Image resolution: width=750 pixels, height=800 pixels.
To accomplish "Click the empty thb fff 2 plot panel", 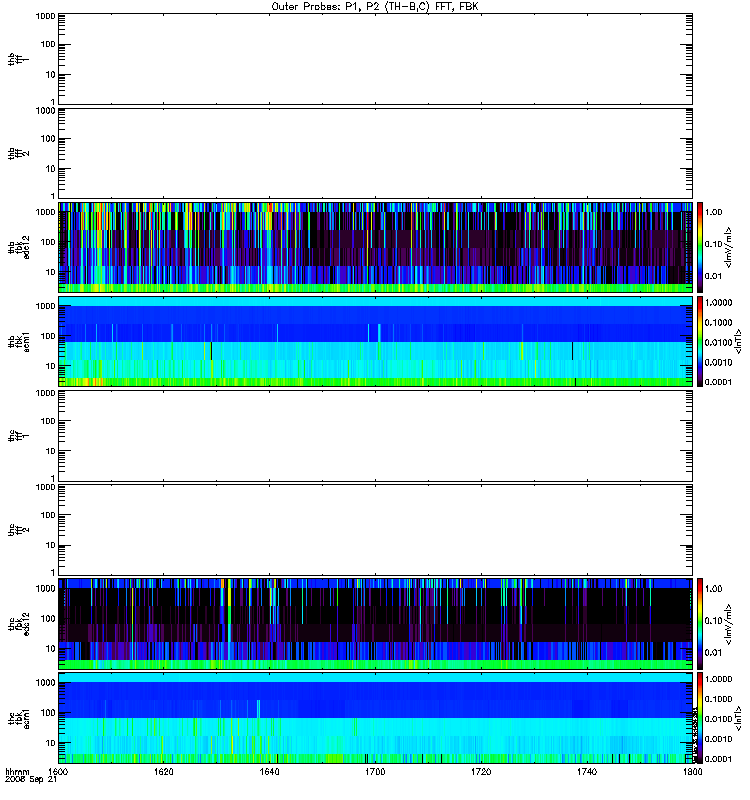I will 376,154.
